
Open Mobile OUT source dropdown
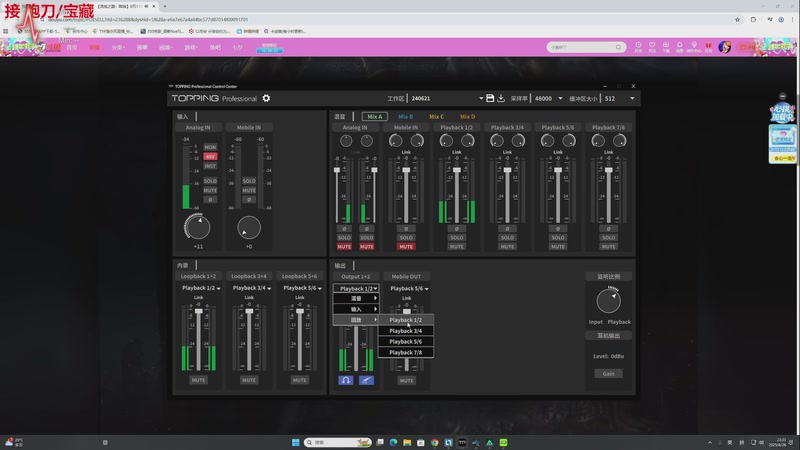409,288
